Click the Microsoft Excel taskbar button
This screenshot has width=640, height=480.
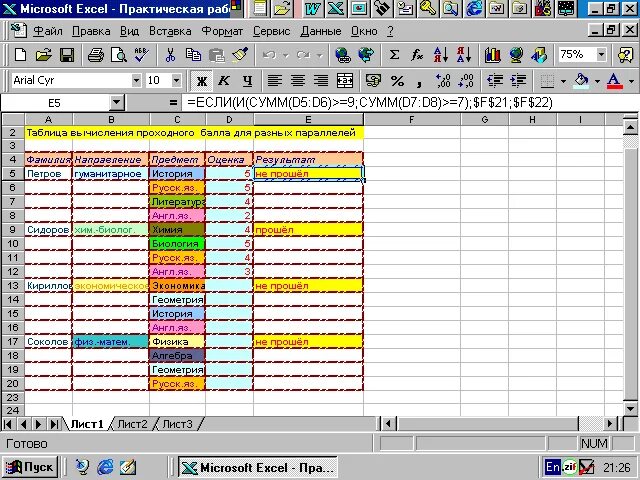(258, 467)
